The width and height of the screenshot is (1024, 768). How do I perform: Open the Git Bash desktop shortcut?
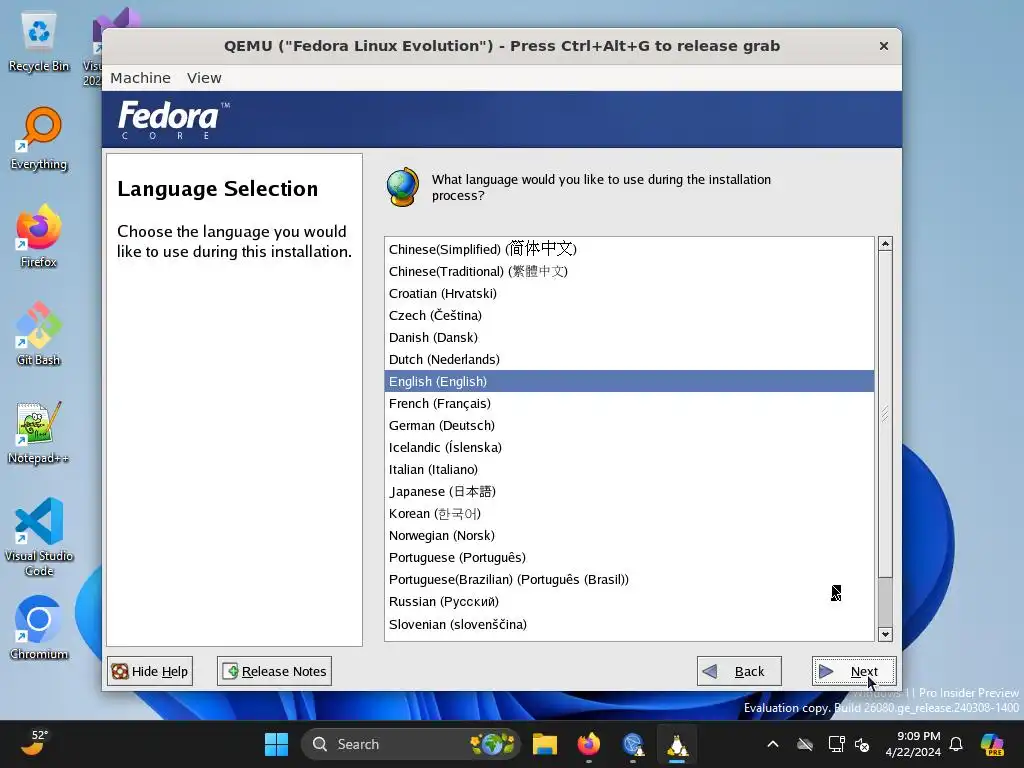coord(39,334)
